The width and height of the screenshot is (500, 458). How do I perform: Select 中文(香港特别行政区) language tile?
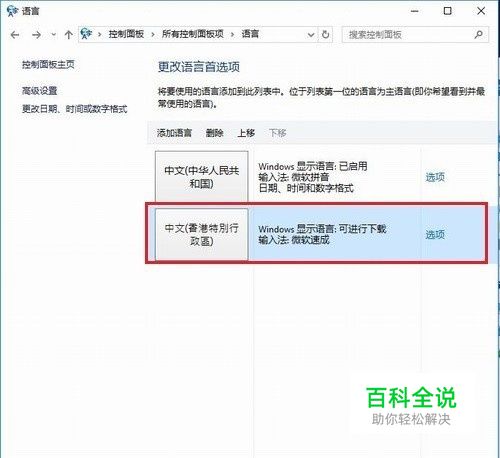(x=202, y=234)
